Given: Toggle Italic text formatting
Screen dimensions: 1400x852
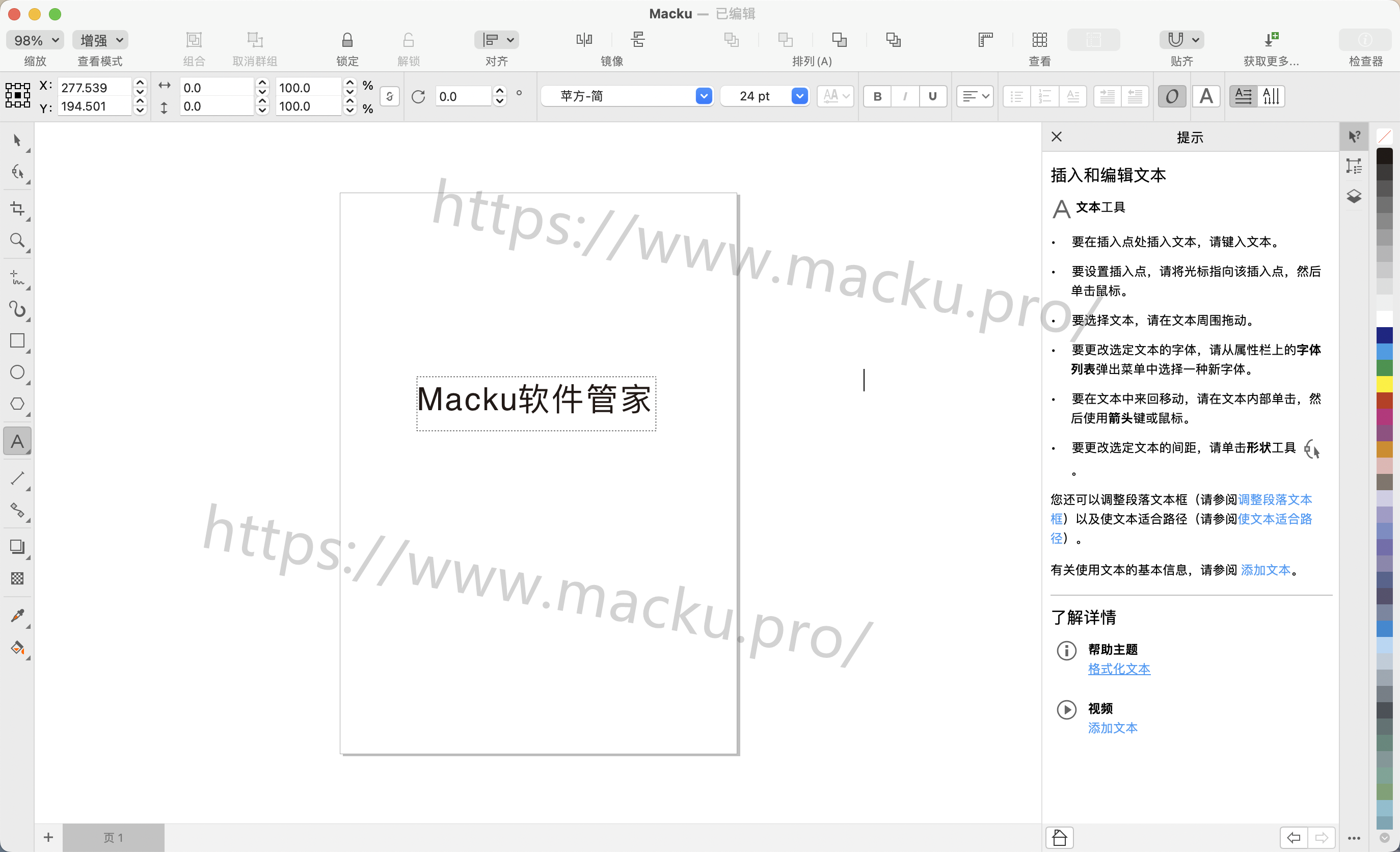Looking at the screenshot, I should pos(904,96).
